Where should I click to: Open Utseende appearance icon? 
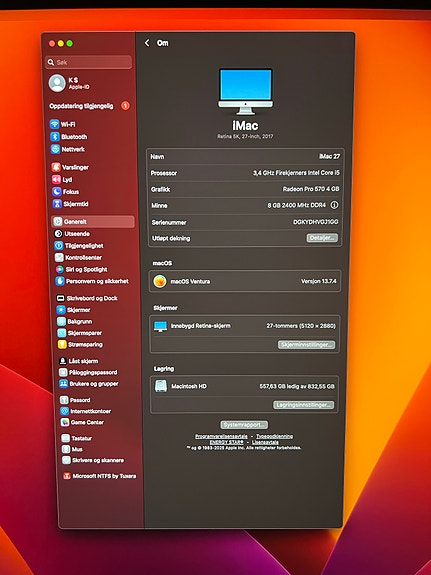[x=58, y=234]
